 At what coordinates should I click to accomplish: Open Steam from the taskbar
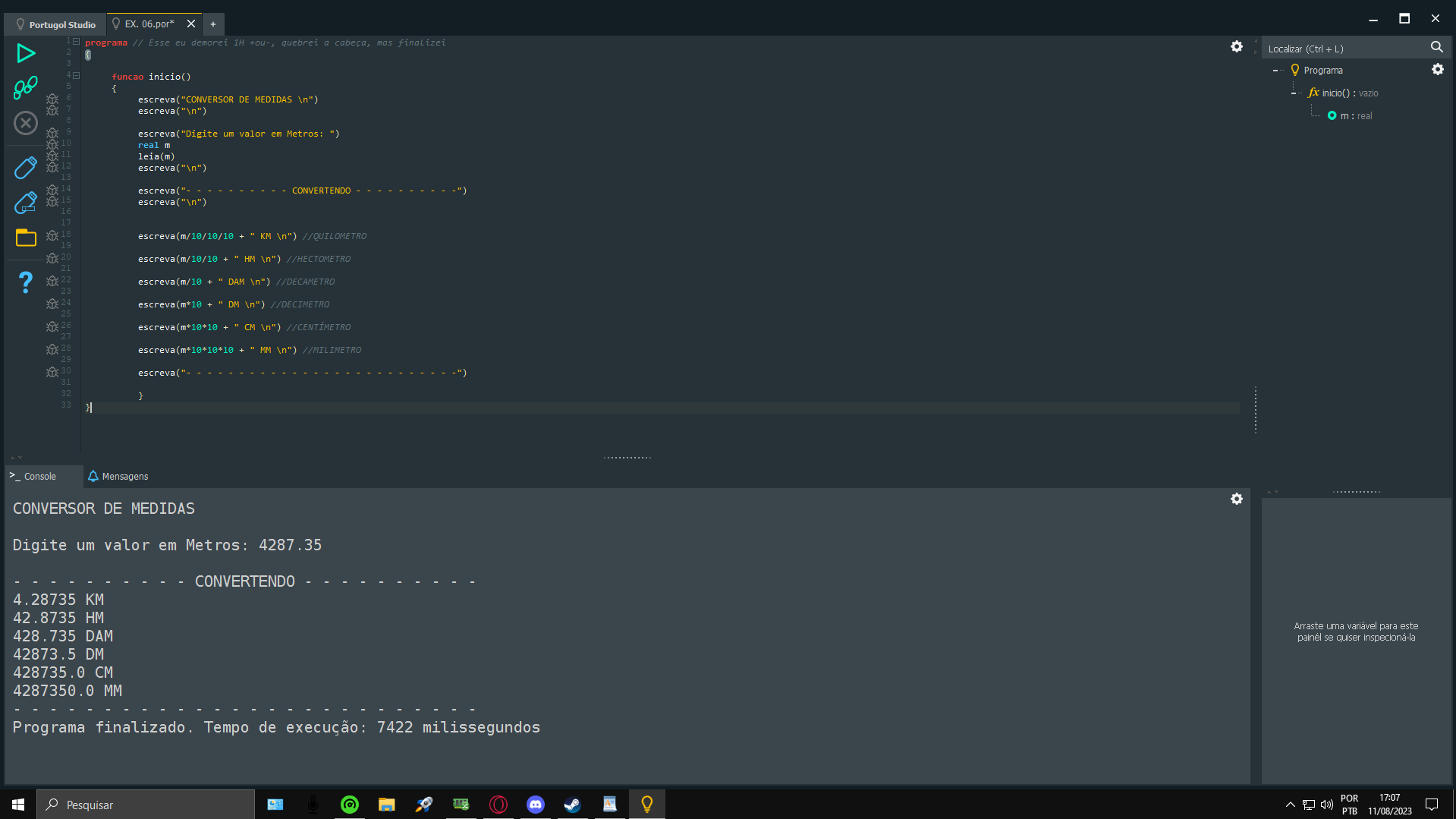pos(573,805)
